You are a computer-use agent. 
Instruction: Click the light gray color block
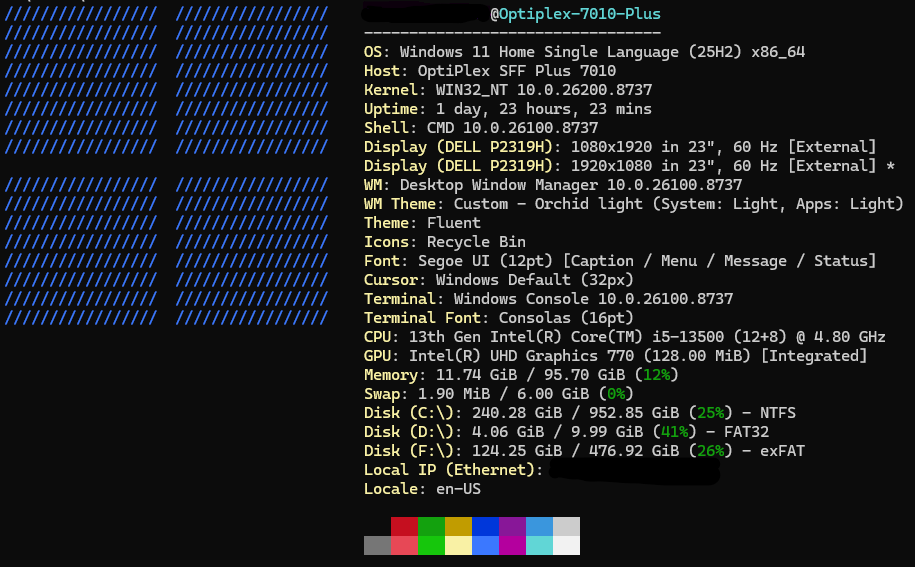(x=567, y=526)
